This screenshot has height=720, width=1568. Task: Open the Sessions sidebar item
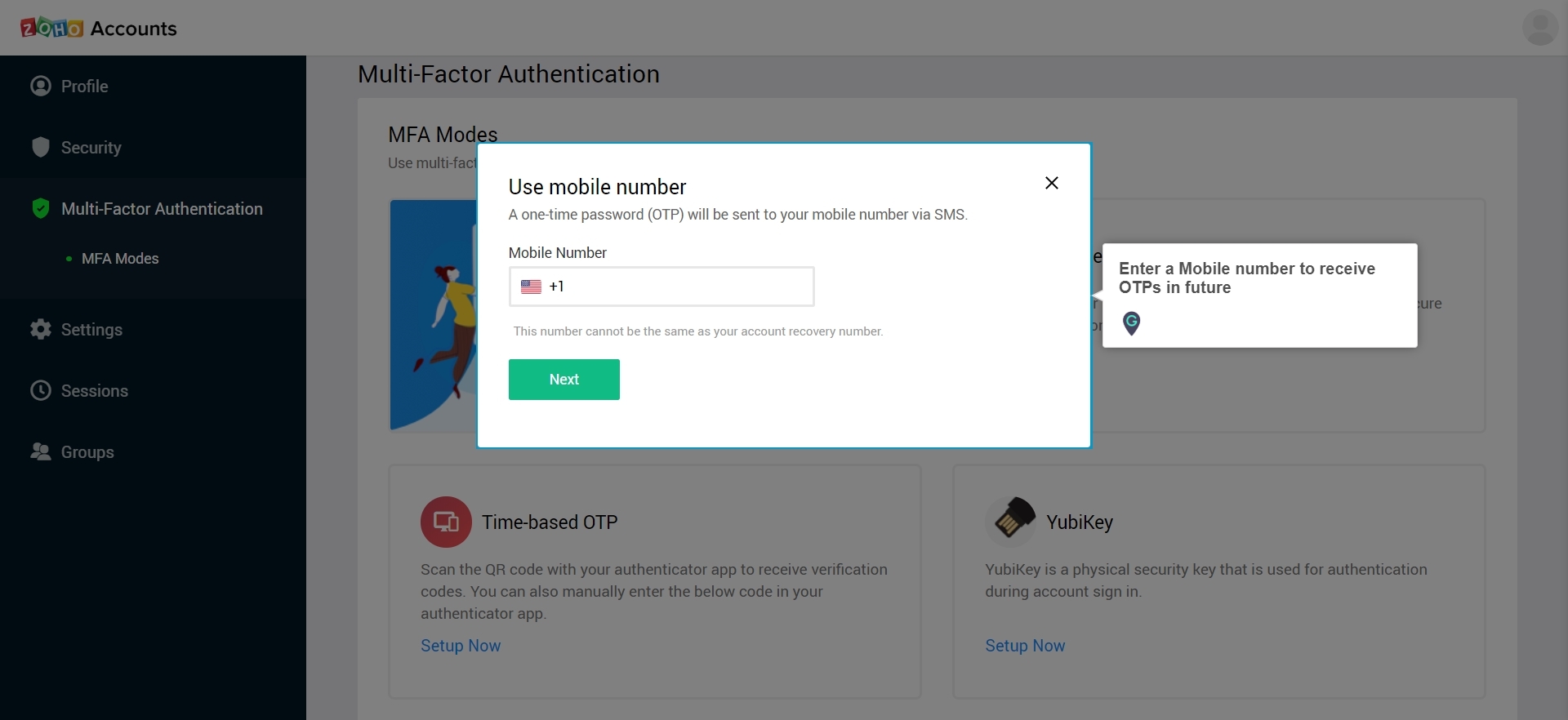point(95,391)
